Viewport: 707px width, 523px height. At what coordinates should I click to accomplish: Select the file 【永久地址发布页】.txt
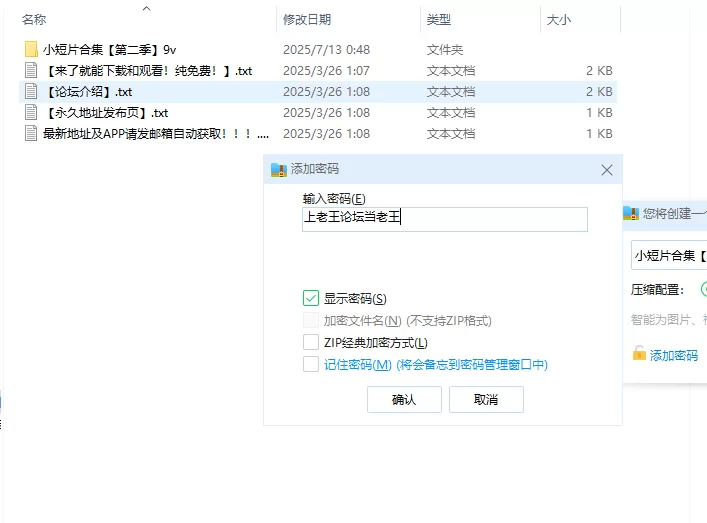(x=106, y=112)
